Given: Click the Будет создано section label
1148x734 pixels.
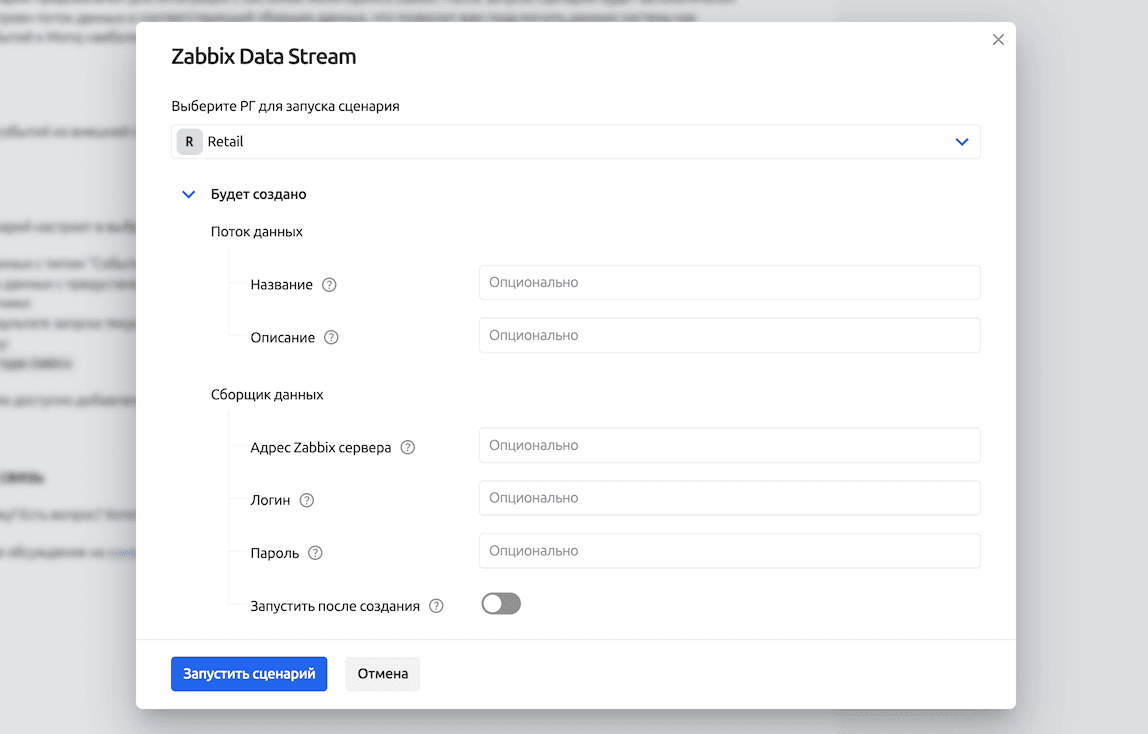Looking at the screenshot, I should (258, 195).
